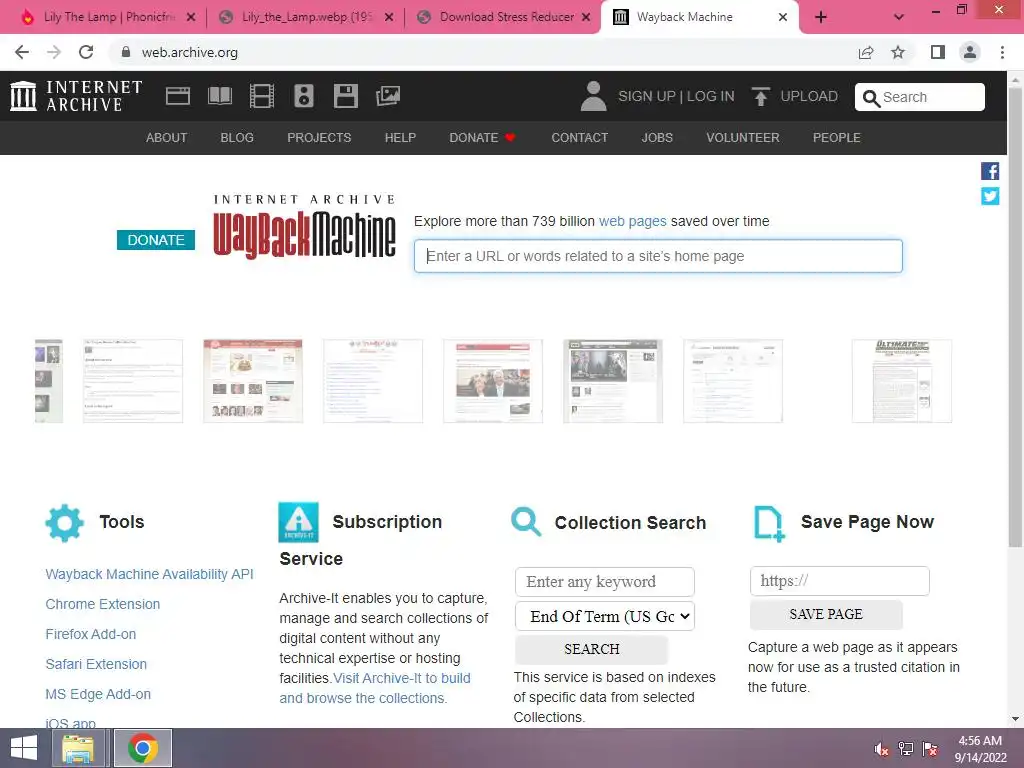Image resolution: width=1024 pixels, height=768 pixels.
Task: Bookmark this page with star icon
Action: tap(898, 52)
